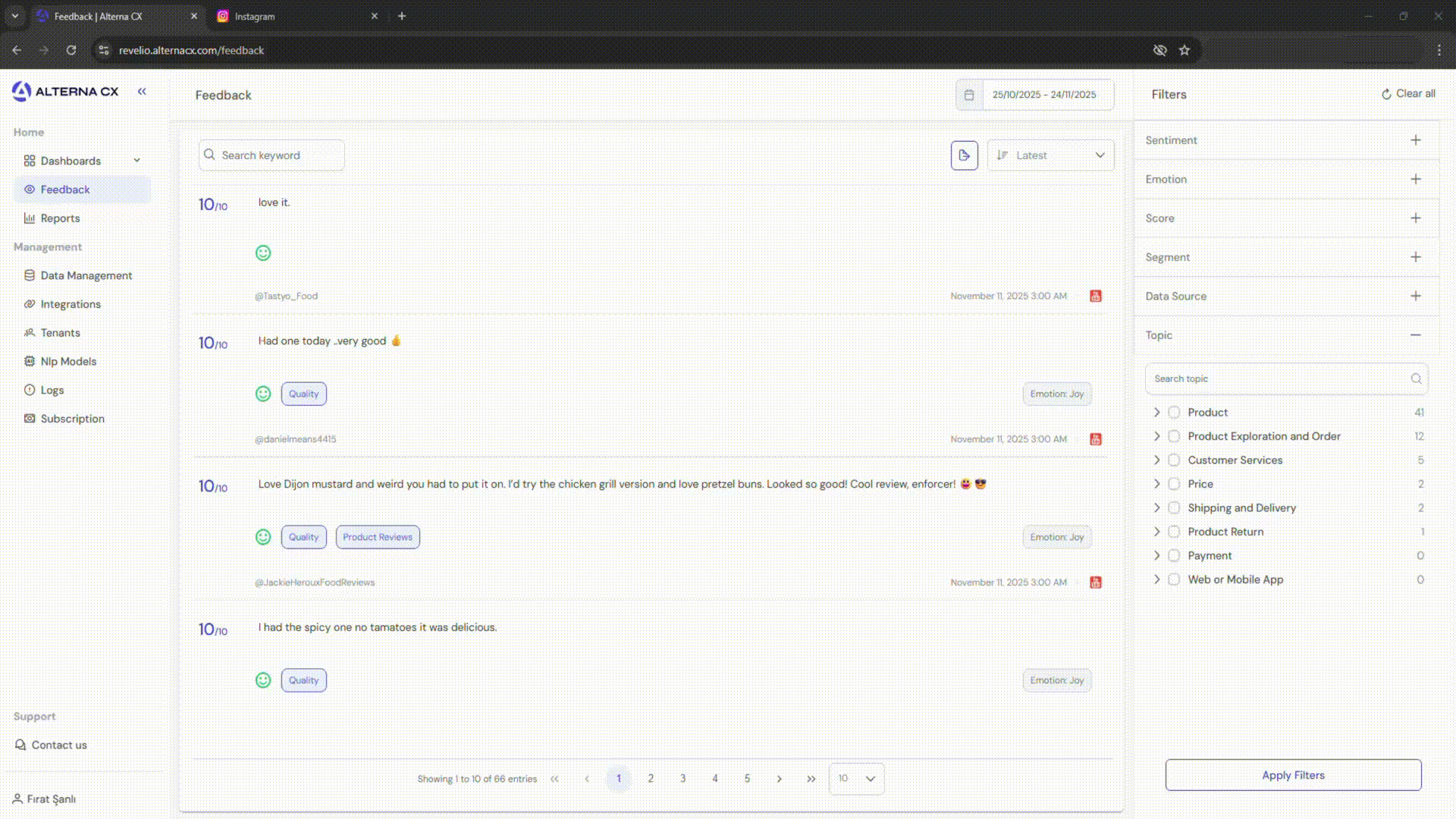Check the Price topic checkbox
1456x819 pixels.
[1174, 484]
